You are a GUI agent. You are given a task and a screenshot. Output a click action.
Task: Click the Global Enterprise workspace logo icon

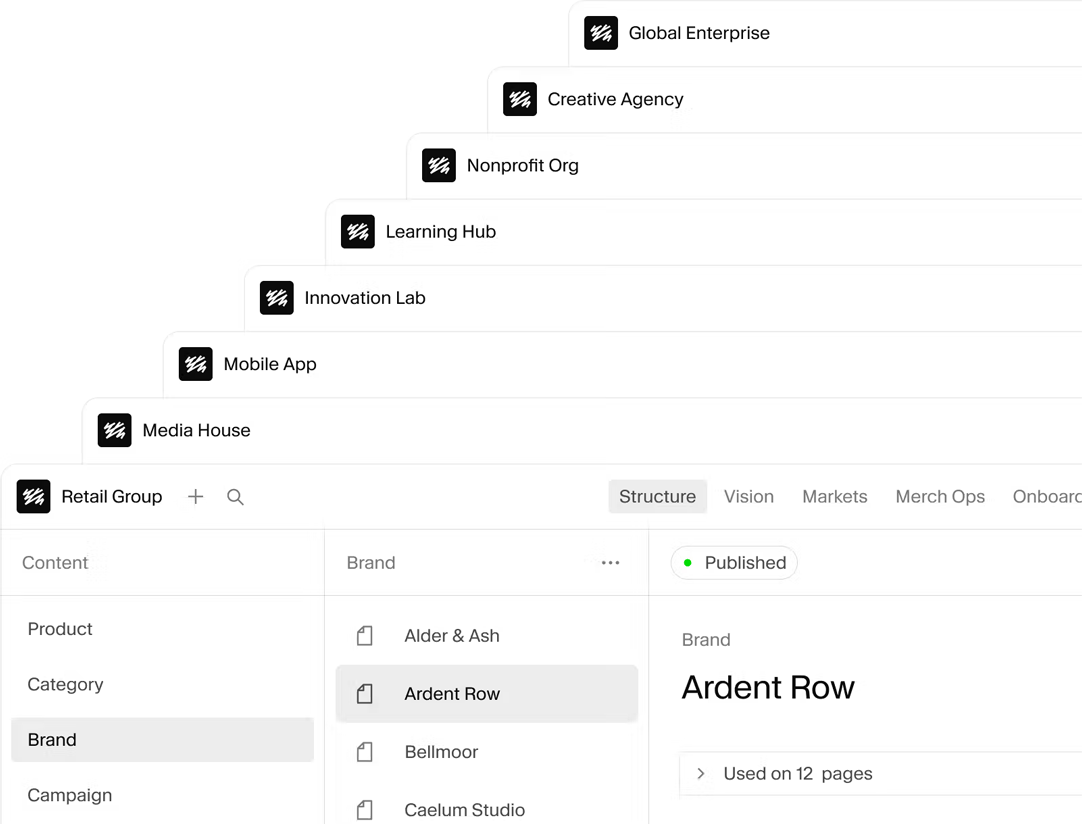(x=600, y=33)
